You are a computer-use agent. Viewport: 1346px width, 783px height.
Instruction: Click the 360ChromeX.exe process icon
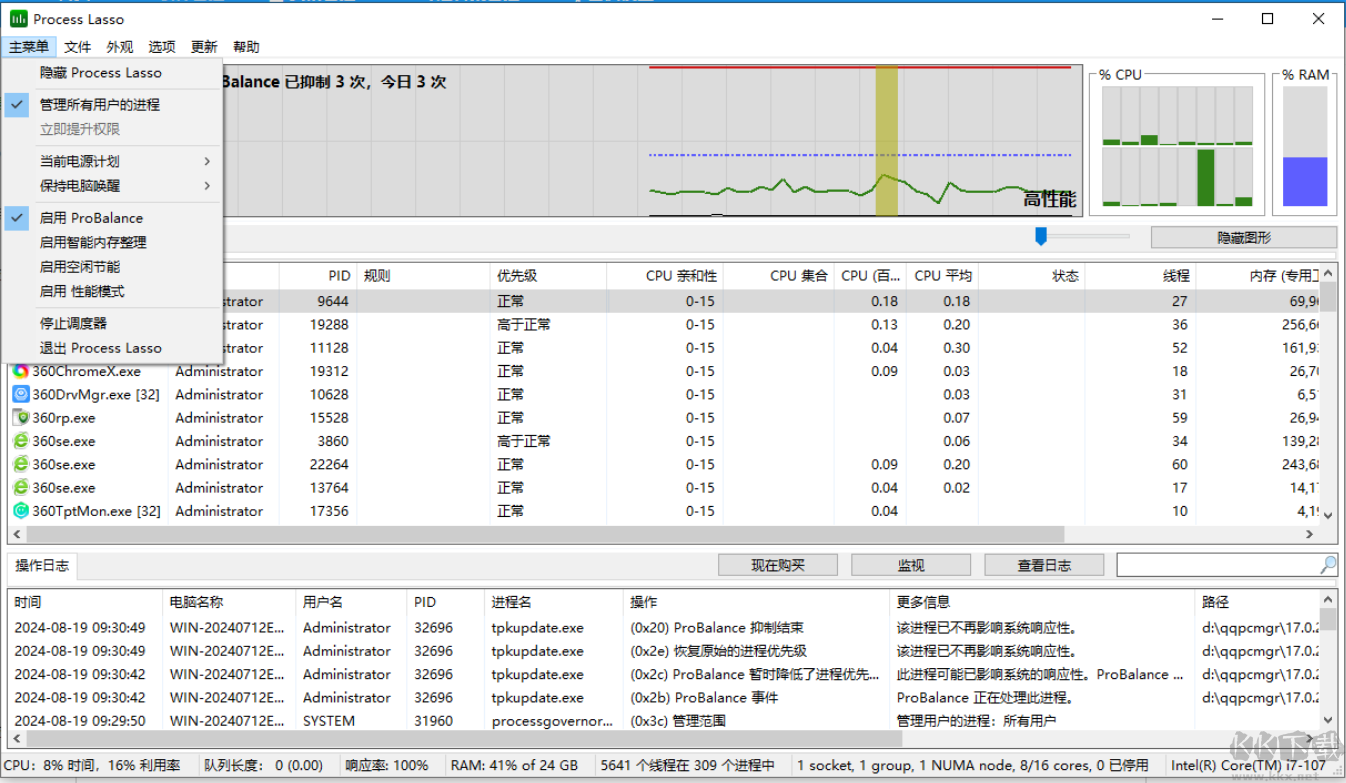21,371
